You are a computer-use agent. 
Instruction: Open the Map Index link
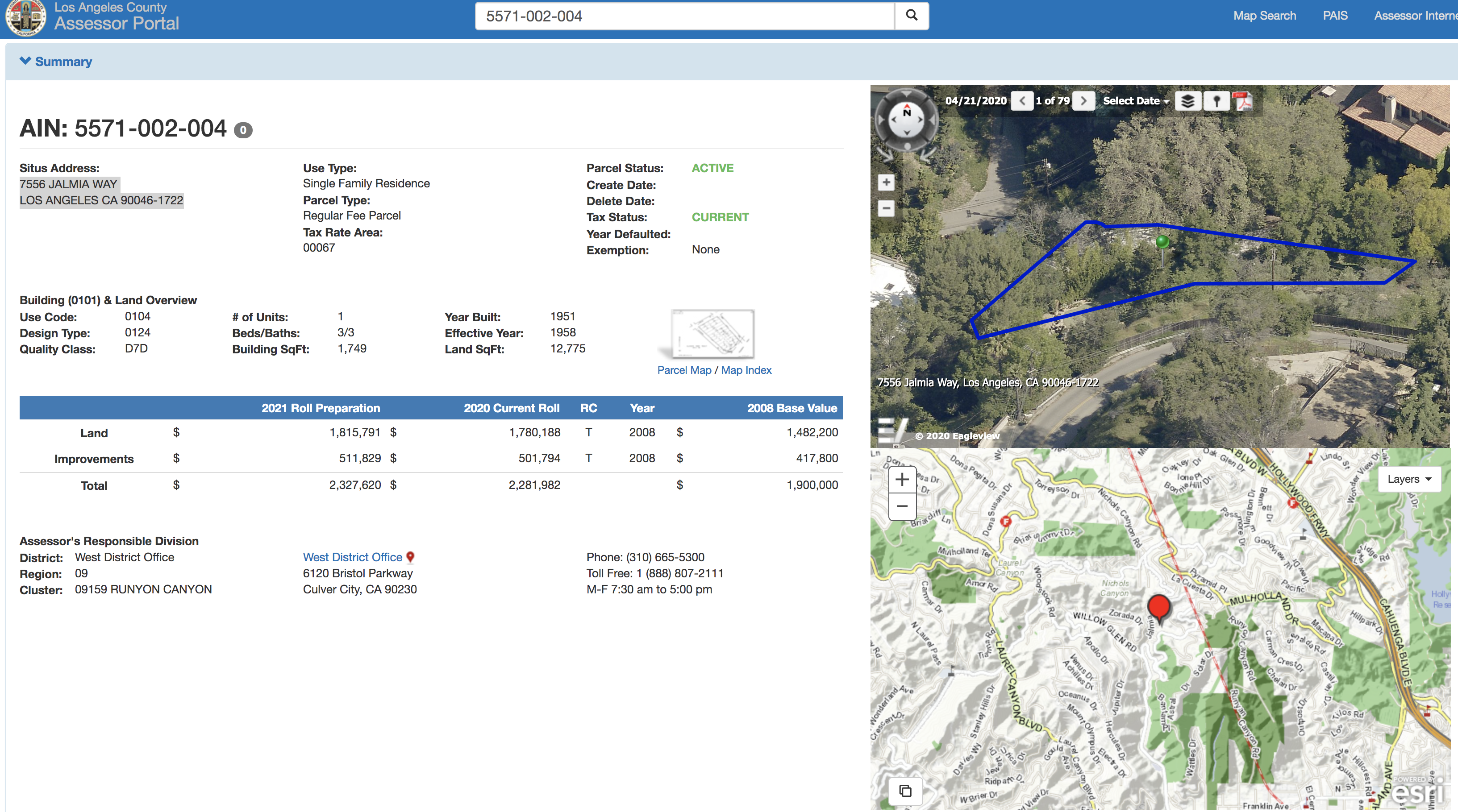[746, 370]
